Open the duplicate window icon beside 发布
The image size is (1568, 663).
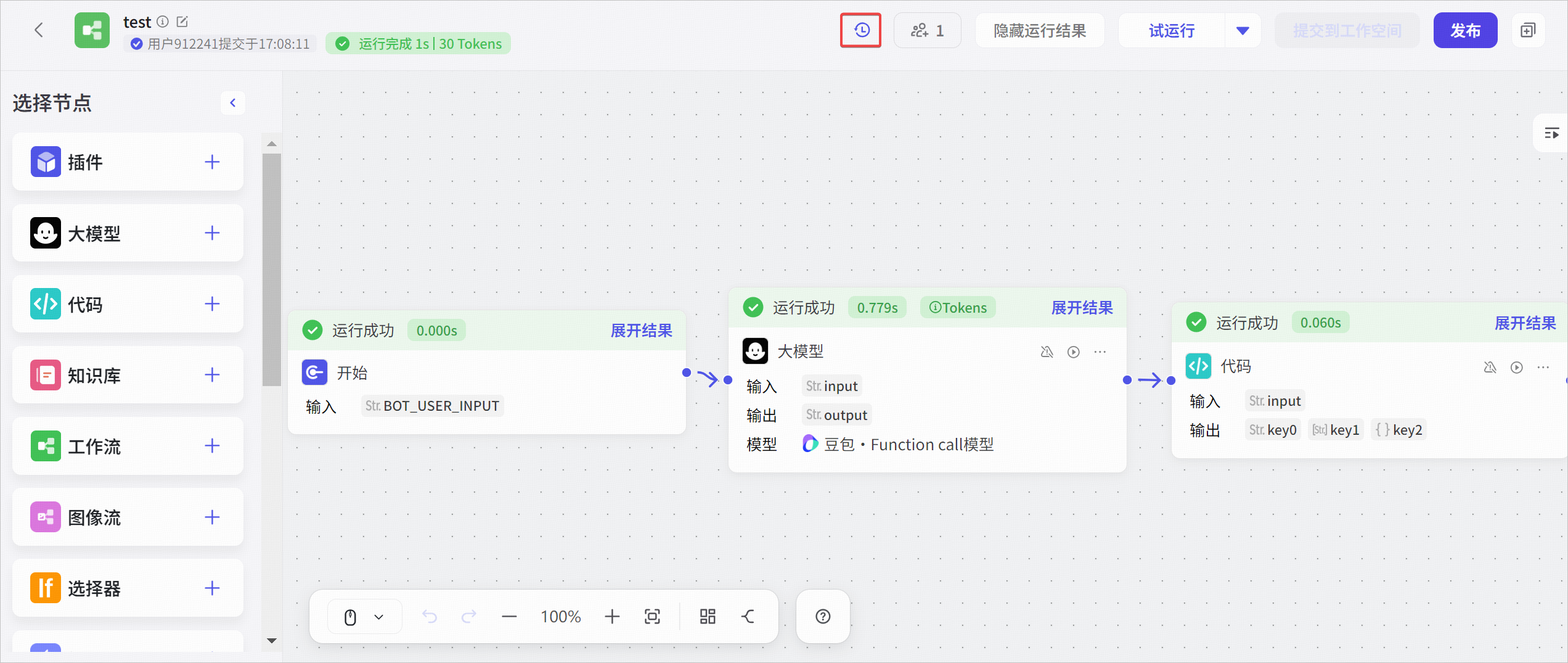(x=1528, y=30)
